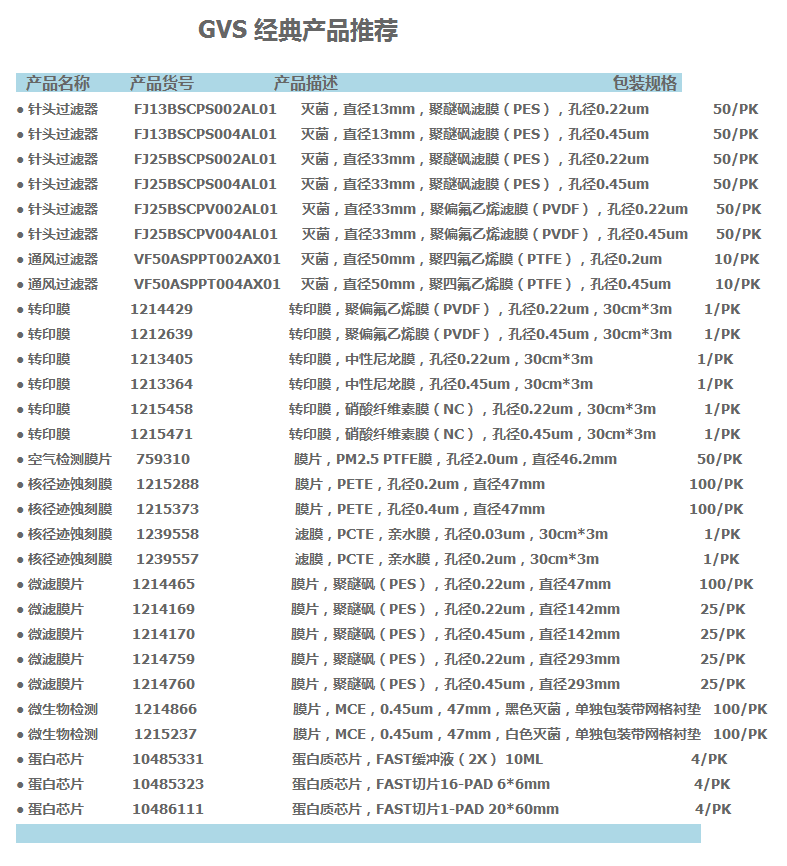Select the 空气检测膜片 product name
This screenshot has height=866, width=787.
pos(69,459)
